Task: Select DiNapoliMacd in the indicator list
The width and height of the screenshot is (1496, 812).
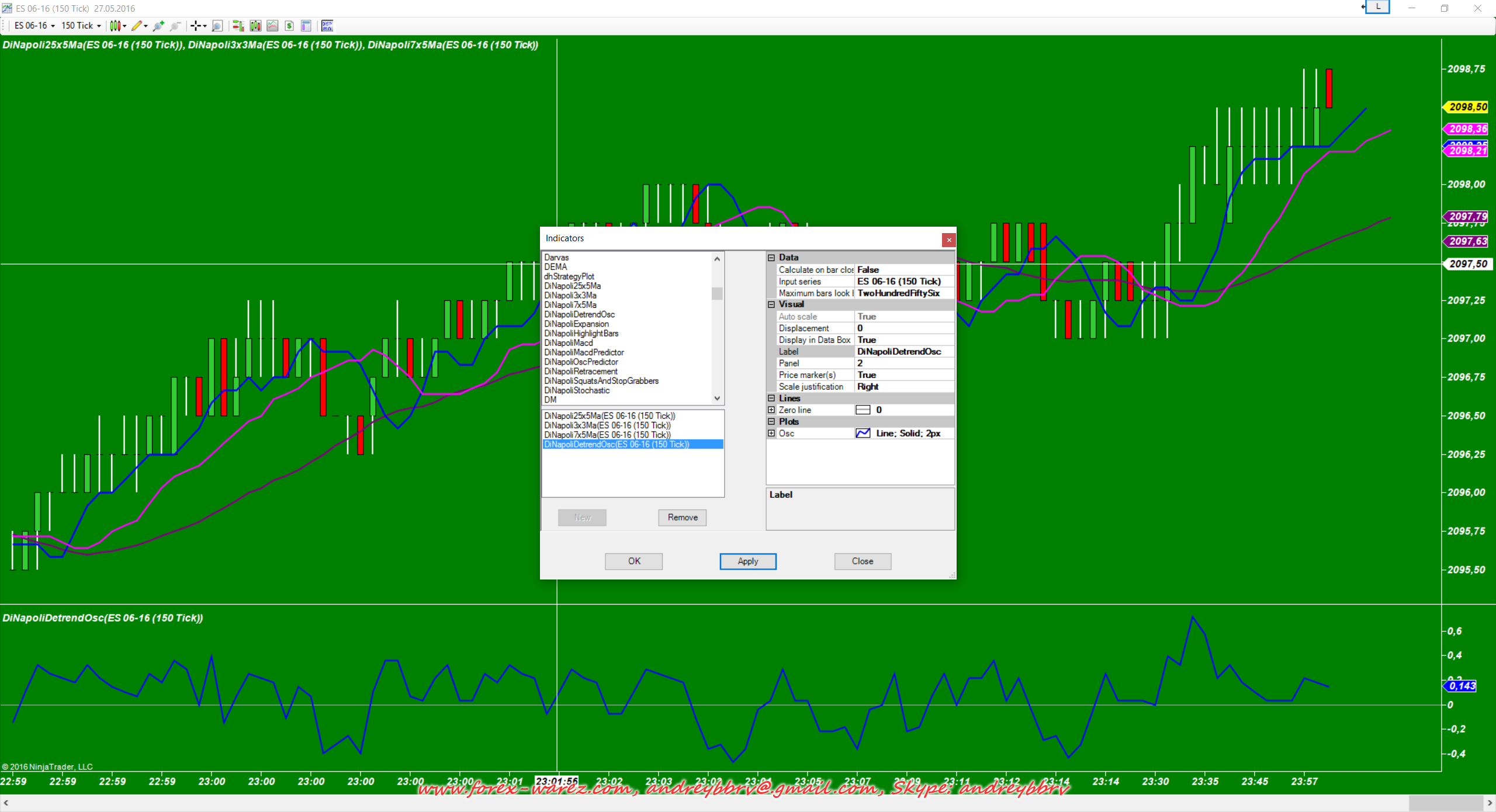Action: (568, 343)
